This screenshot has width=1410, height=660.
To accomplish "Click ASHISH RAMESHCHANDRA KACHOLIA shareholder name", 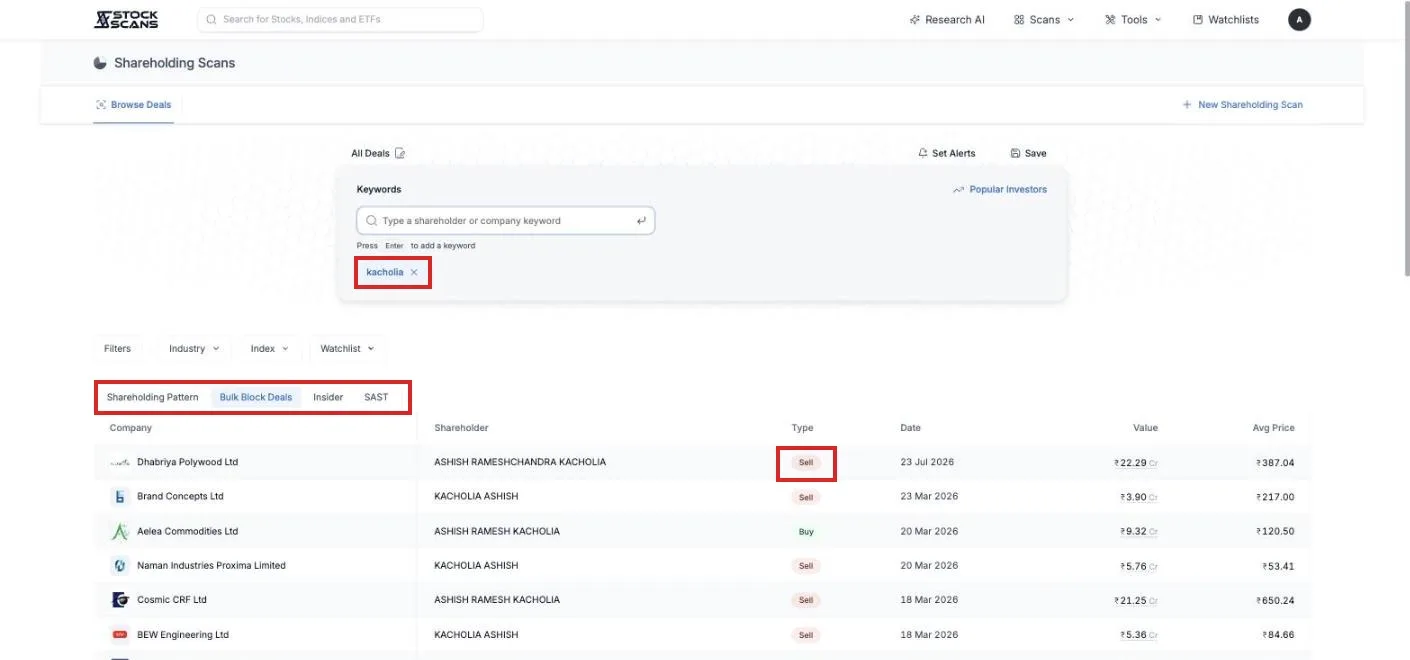I will pyautogui.click(x=520, y=462).
